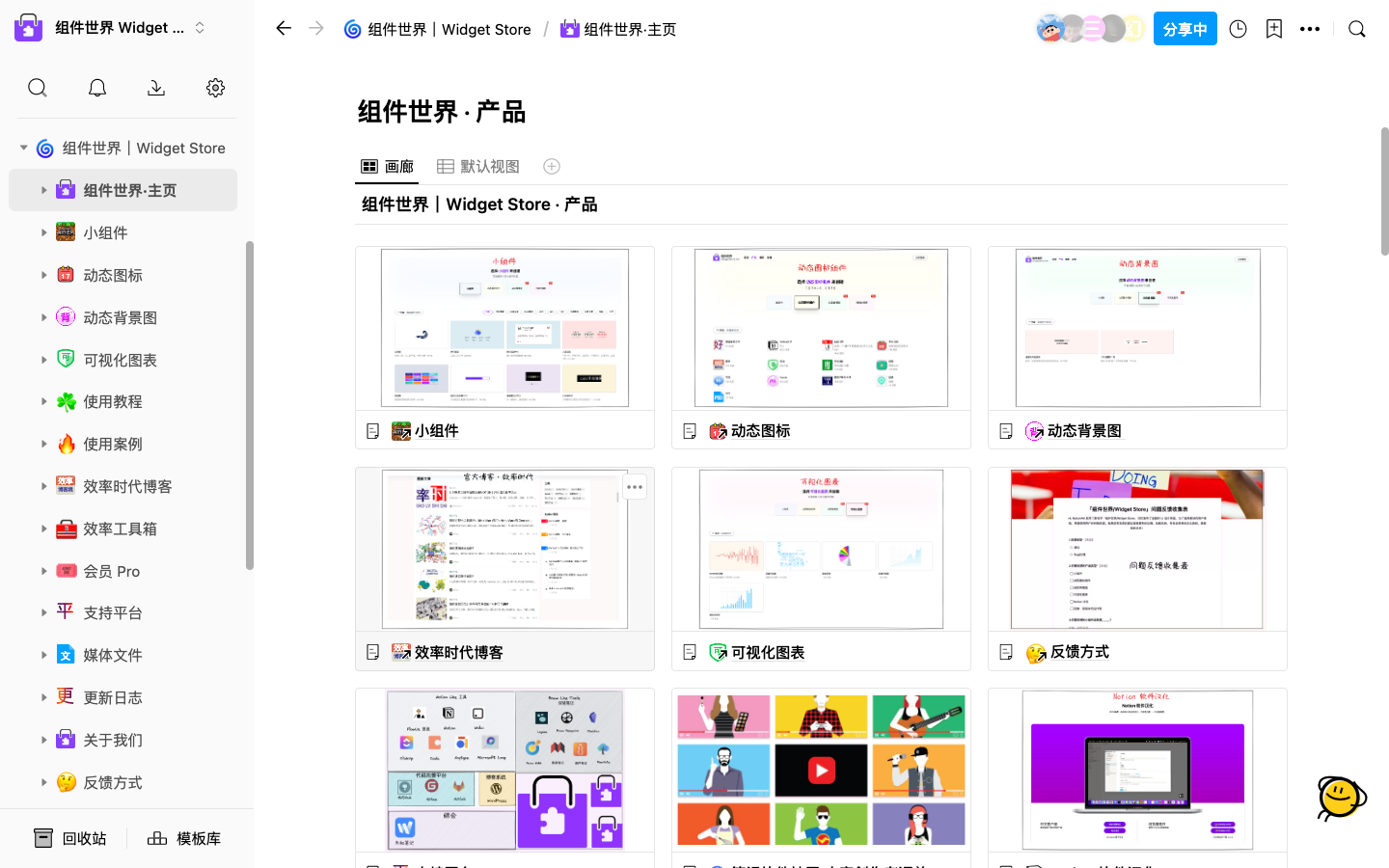Open 会员 Pro page in sidebar

(123, 571)
